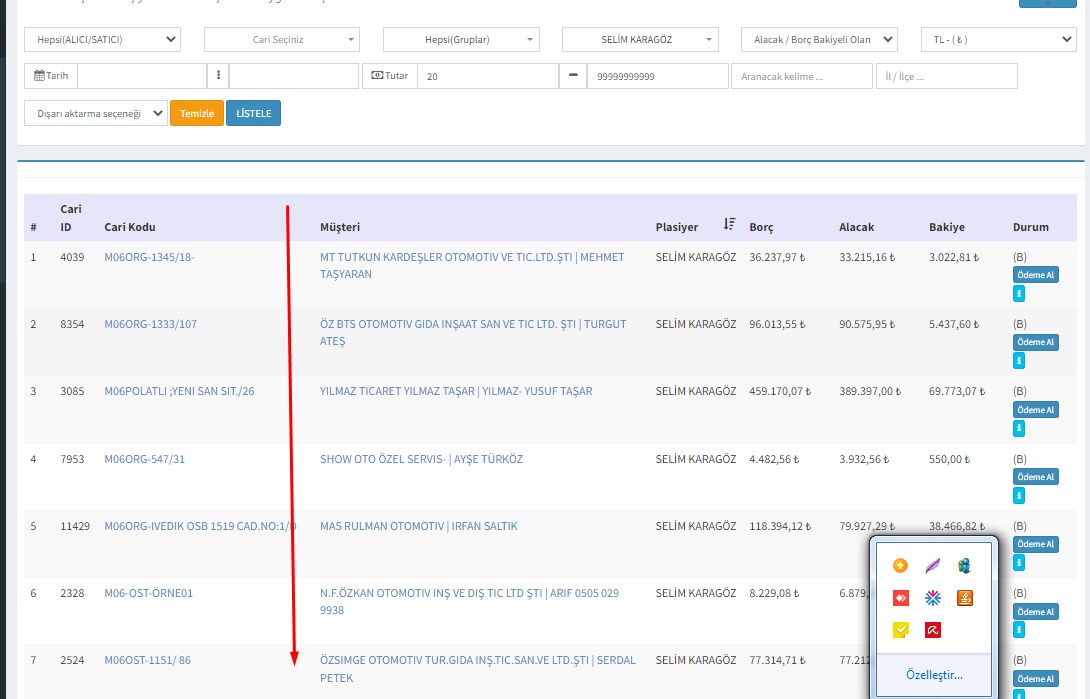This screenshot has height=699, width=1090.
Task: Open the SELİM KARAGÖZ salesperson dropdown
Action: tap(640, 39)
